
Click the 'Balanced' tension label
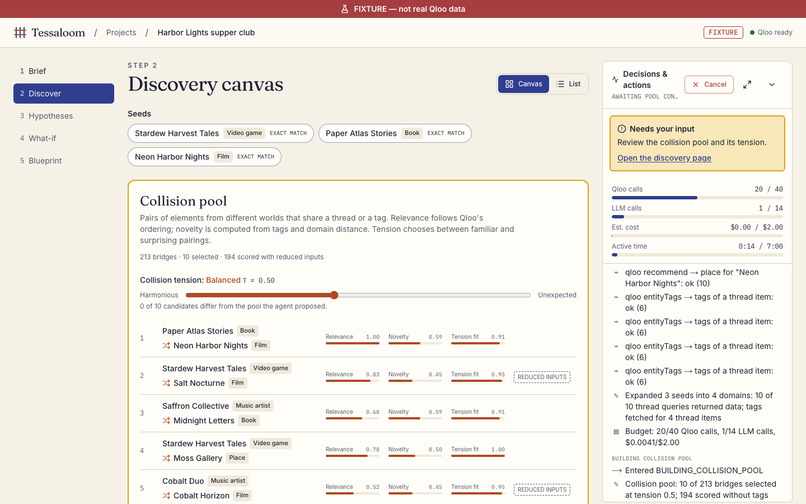click(x=223, y=280)
